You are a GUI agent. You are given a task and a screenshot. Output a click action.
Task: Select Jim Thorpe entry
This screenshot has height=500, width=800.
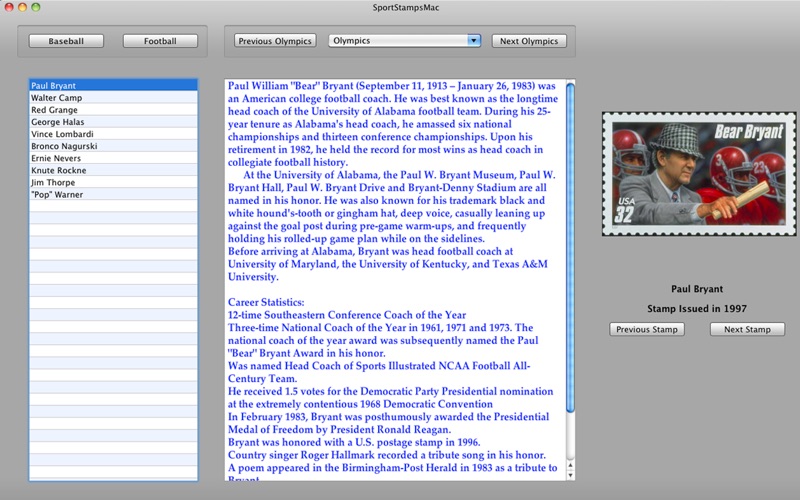pyautogui.click(x=113, y=182)
